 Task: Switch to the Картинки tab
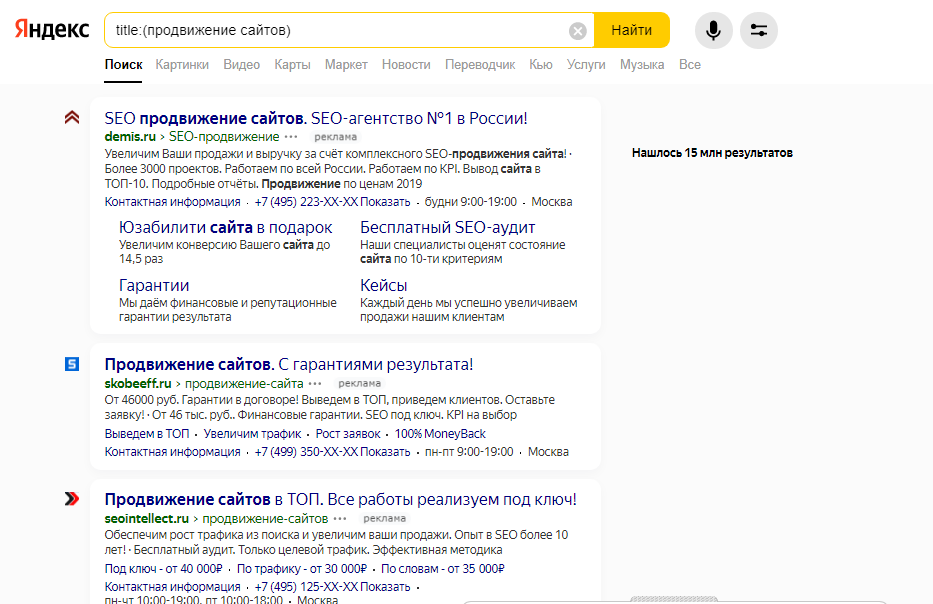coord(182,65)
